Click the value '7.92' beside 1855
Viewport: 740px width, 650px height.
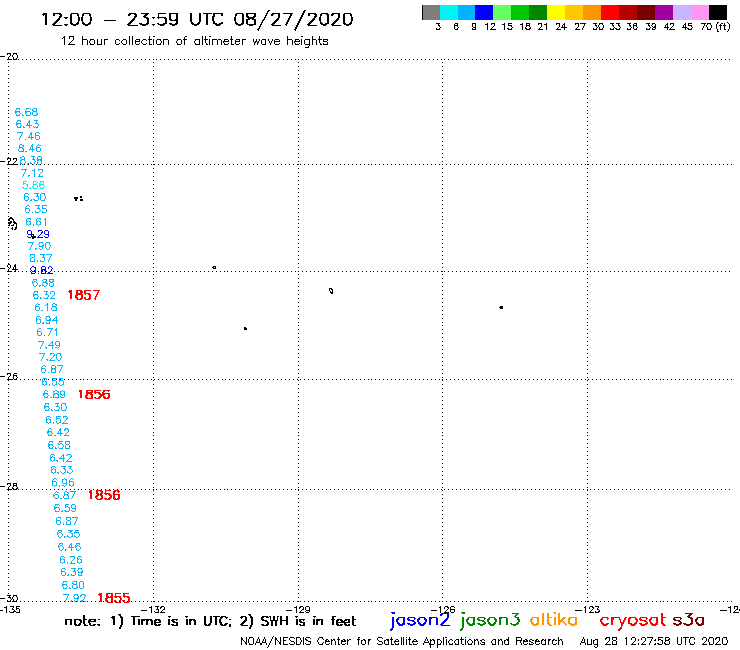click(75, 598)
